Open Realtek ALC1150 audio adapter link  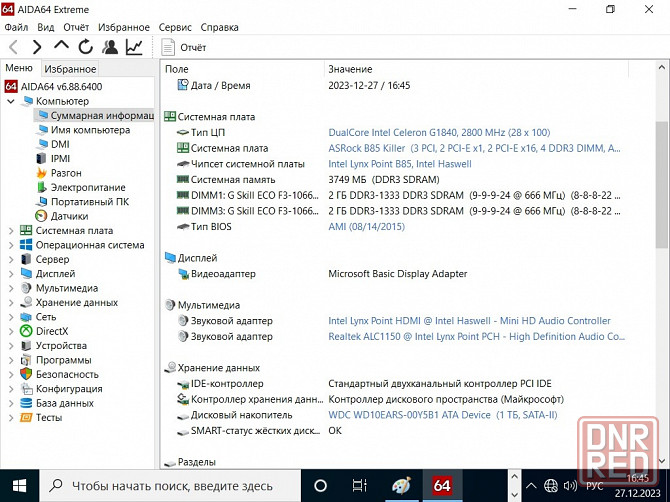click(x=476, y=337)
